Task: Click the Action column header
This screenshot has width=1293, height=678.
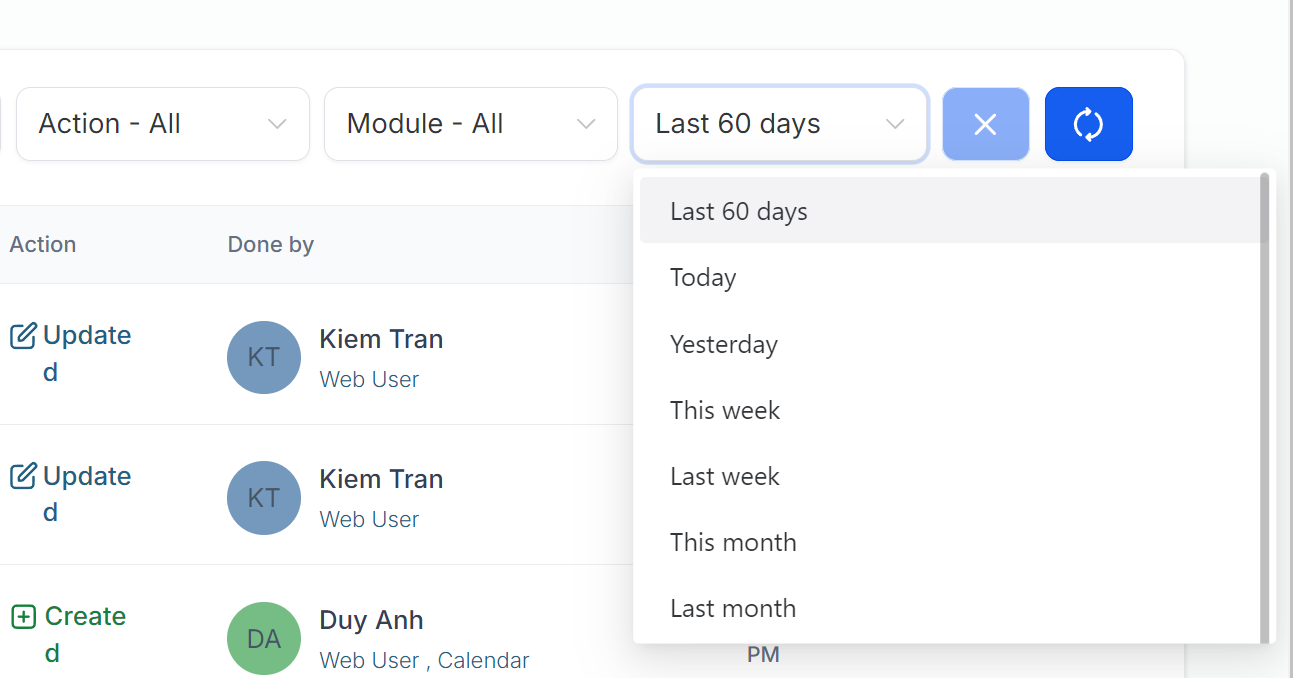Action: point(43,244)
